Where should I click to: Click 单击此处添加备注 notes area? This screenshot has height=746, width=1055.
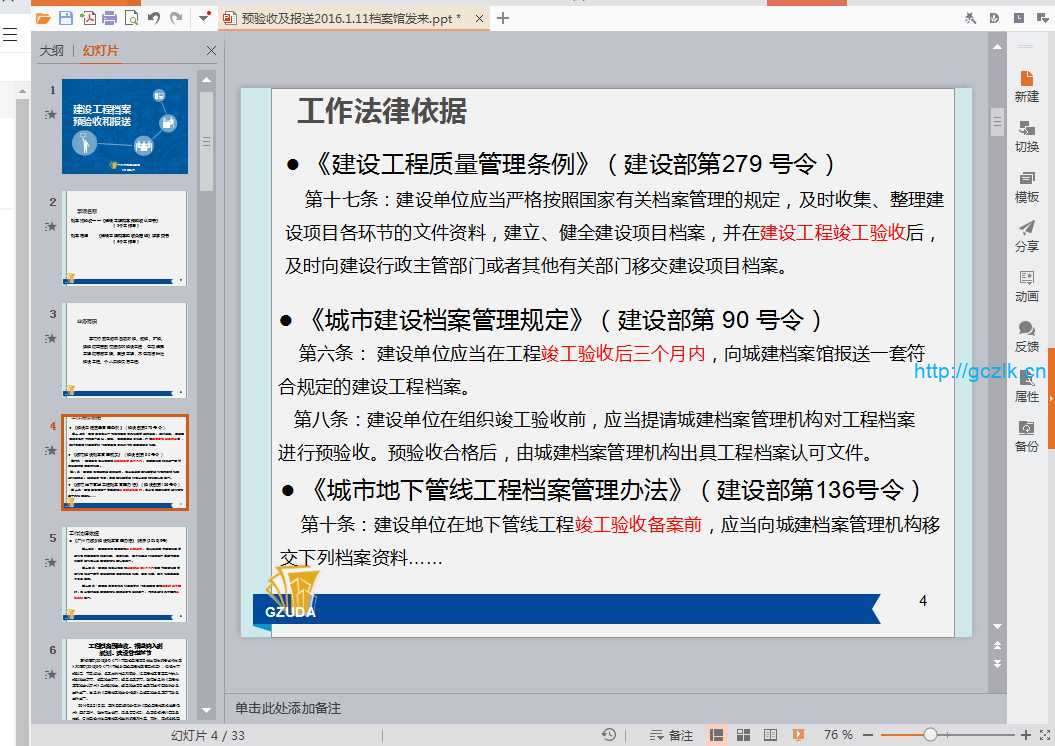click(x=289, y=708)
